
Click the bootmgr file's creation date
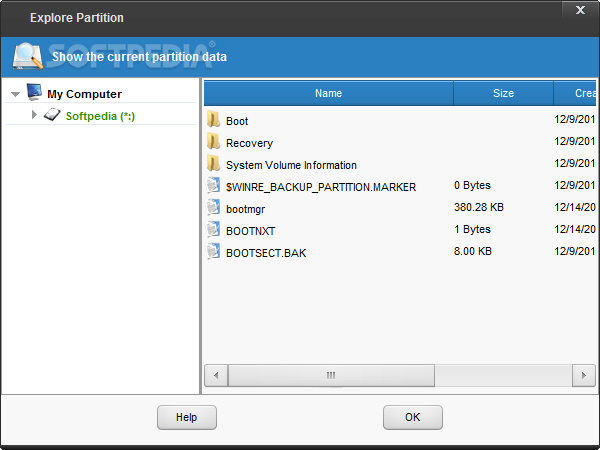tap(575, 207)
